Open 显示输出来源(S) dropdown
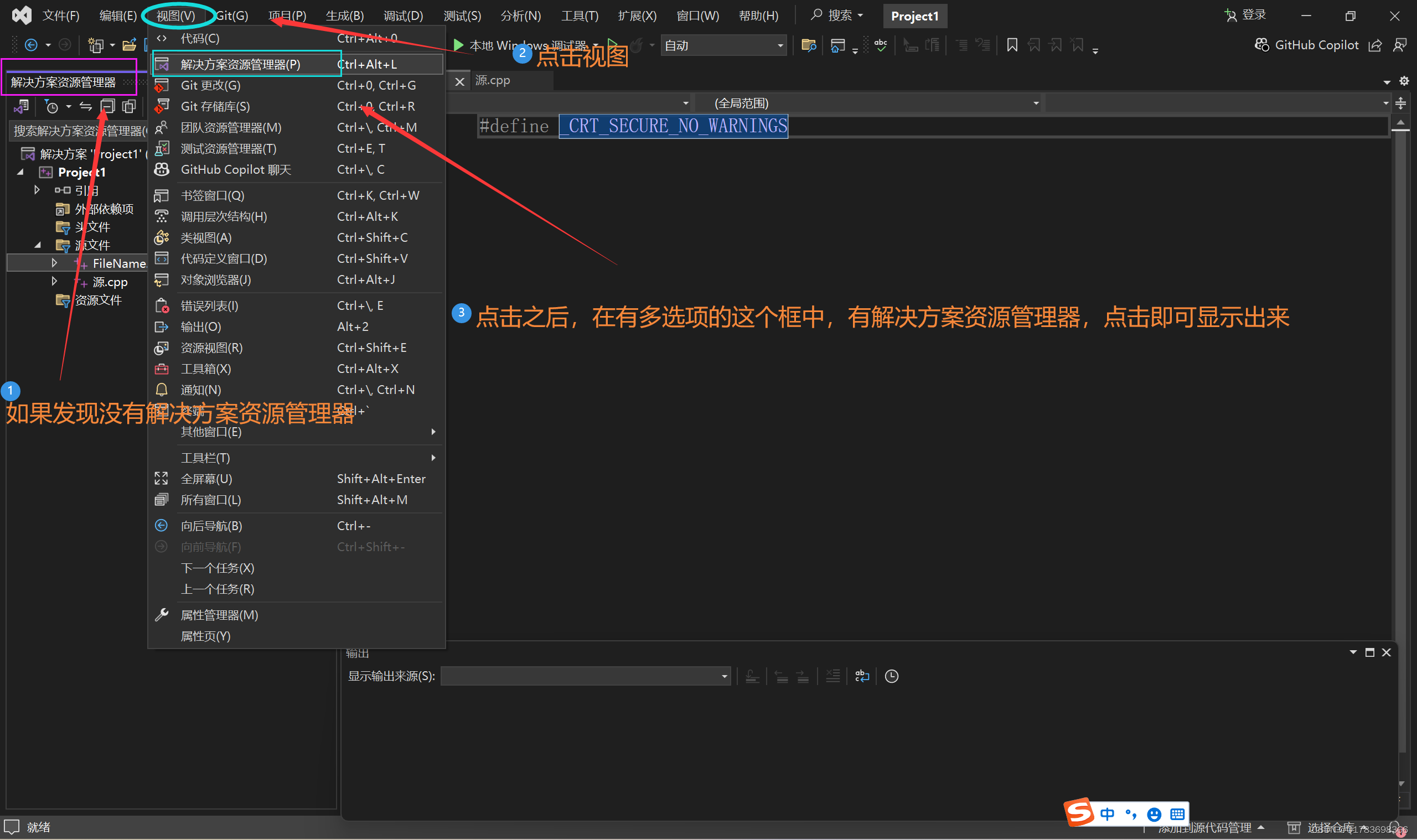Screen dimensions: 1417x840 [x=586, y=676]
